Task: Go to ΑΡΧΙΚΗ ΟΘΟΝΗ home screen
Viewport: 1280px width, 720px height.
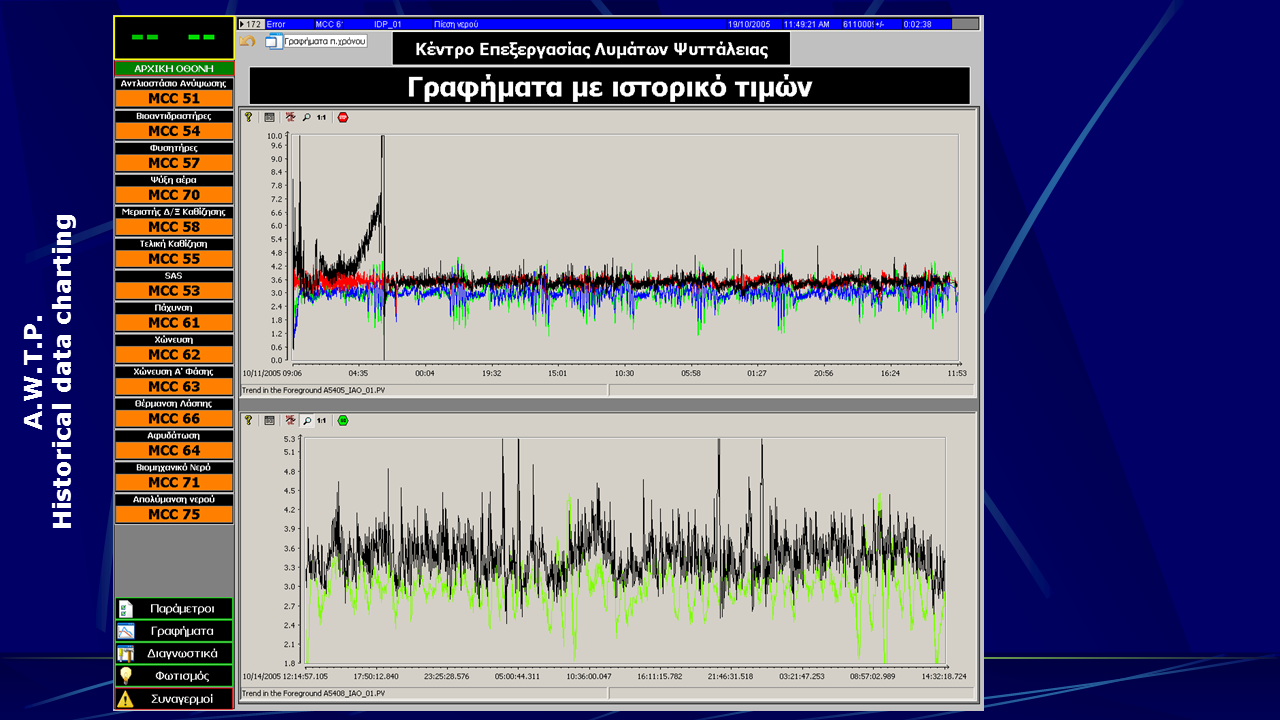Action: tap(174, 68)
